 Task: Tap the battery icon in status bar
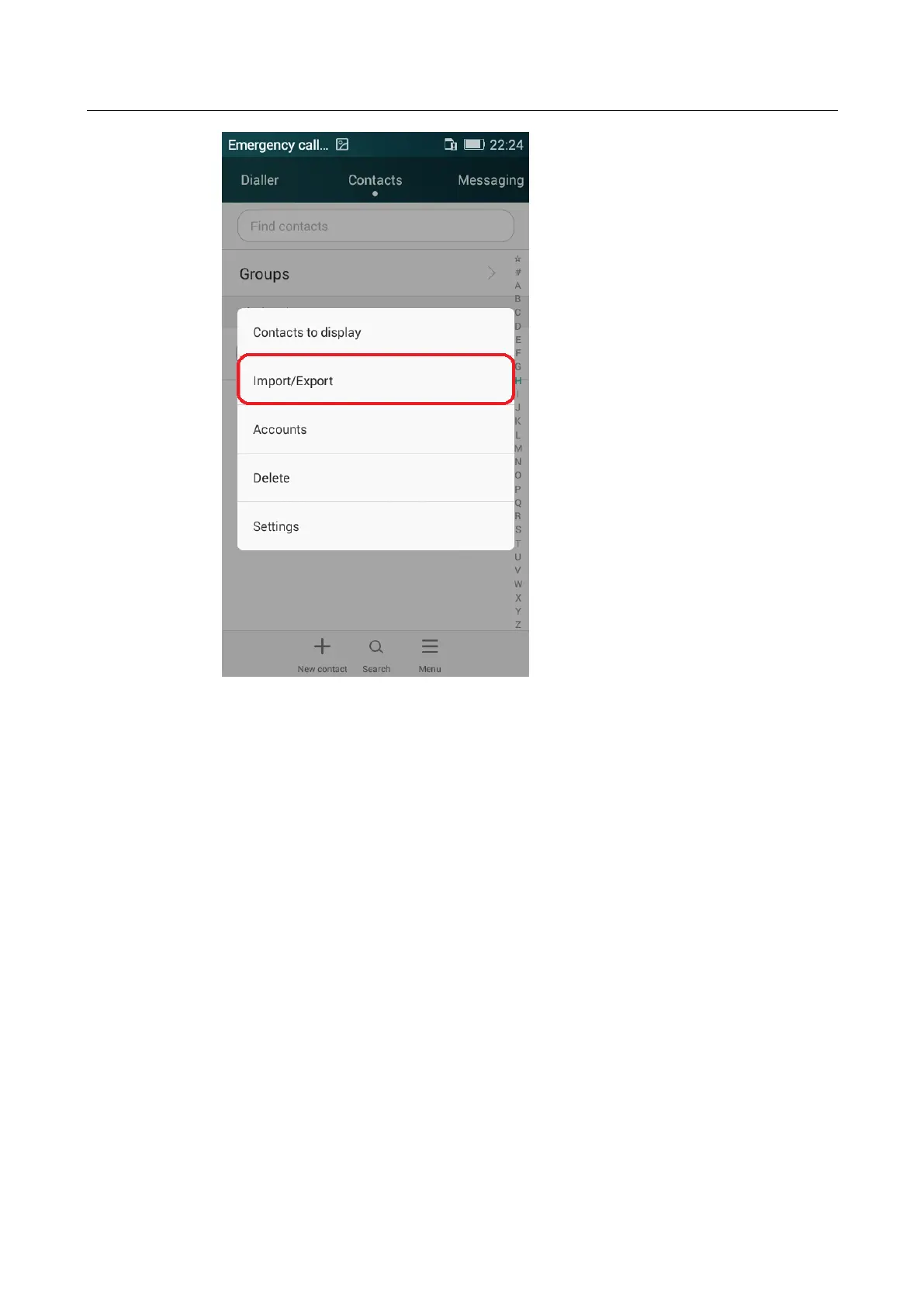tap(474, 144)
